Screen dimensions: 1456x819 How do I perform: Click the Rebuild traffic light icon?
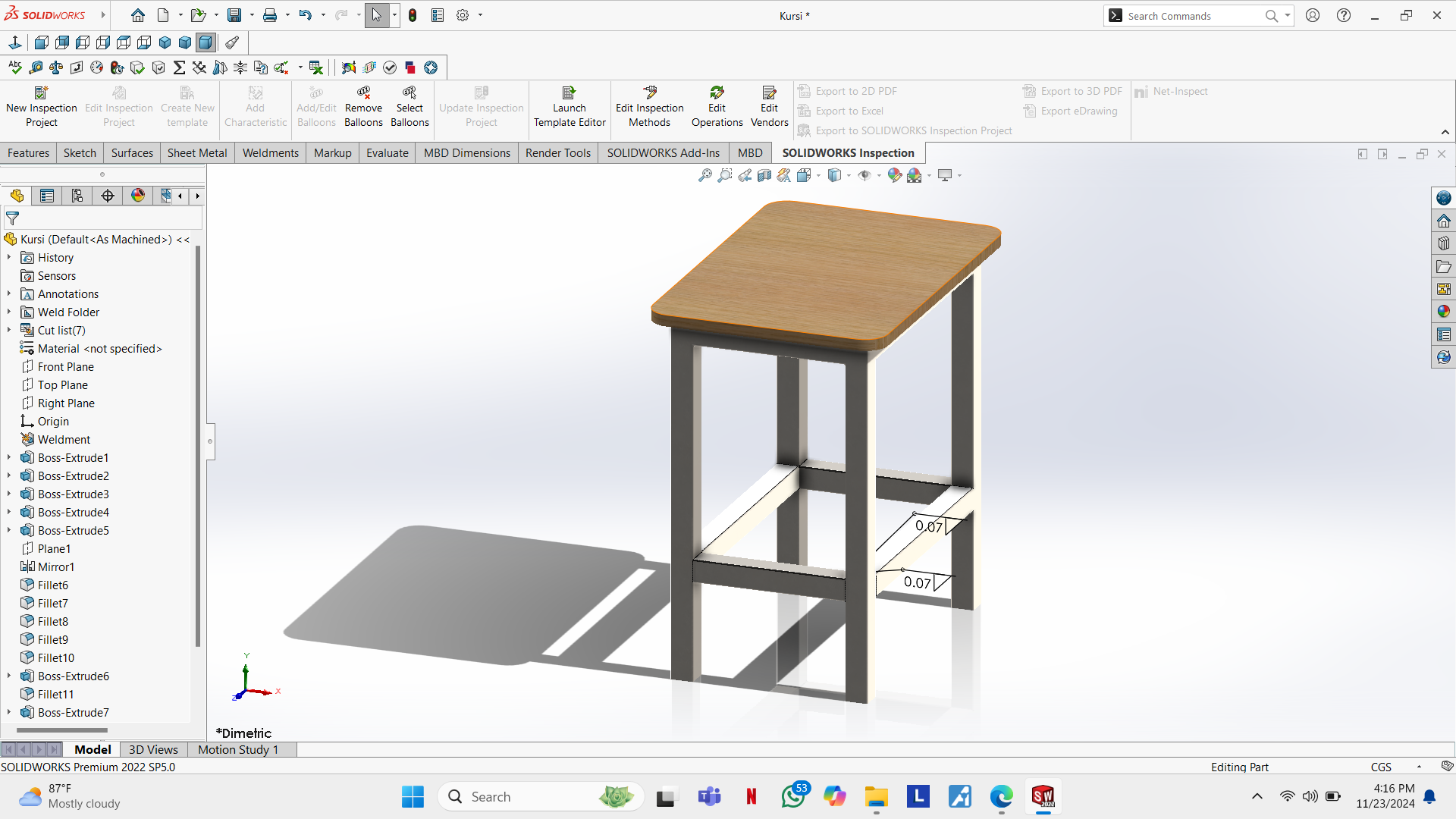coord(413,15)
